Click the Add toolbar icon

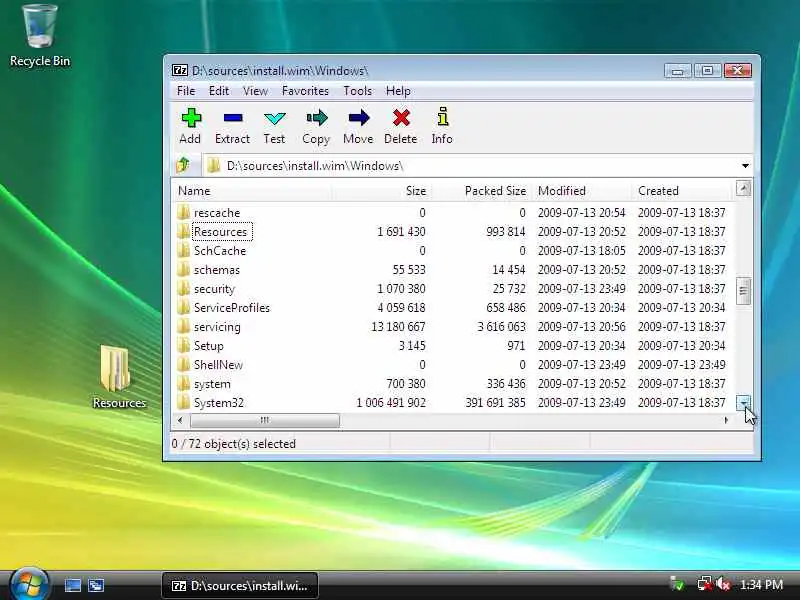pyautogui.click(x=191, y=118)
